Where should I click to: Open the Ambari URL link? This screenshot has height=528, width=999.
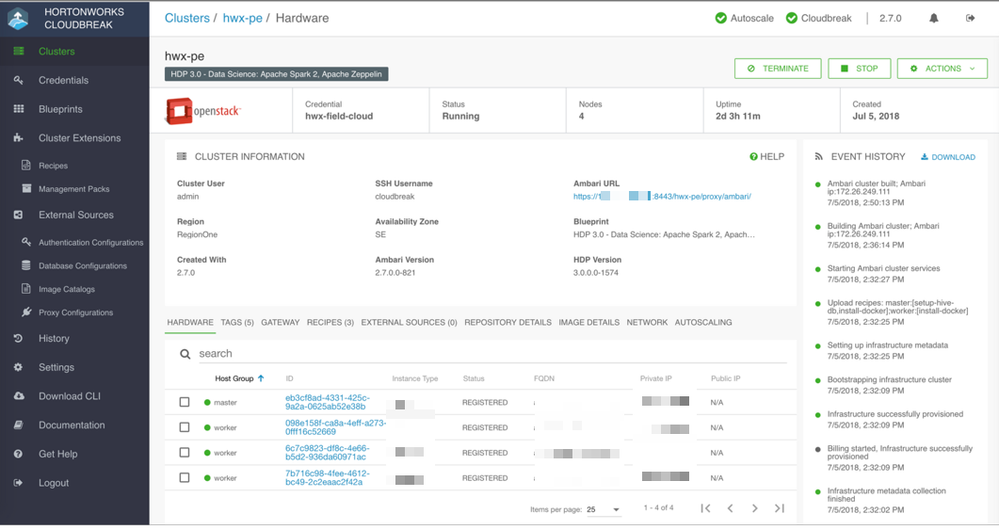pos(662,197)
